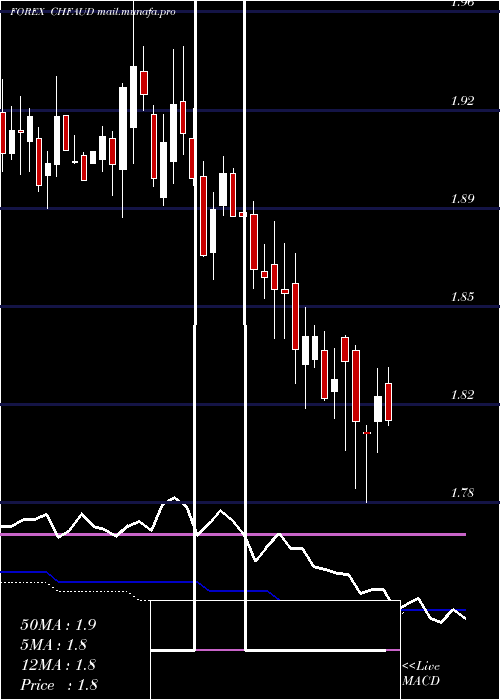Click the 'Price : 1.8' legend value
Screen dimensions: 500x700
59,685
